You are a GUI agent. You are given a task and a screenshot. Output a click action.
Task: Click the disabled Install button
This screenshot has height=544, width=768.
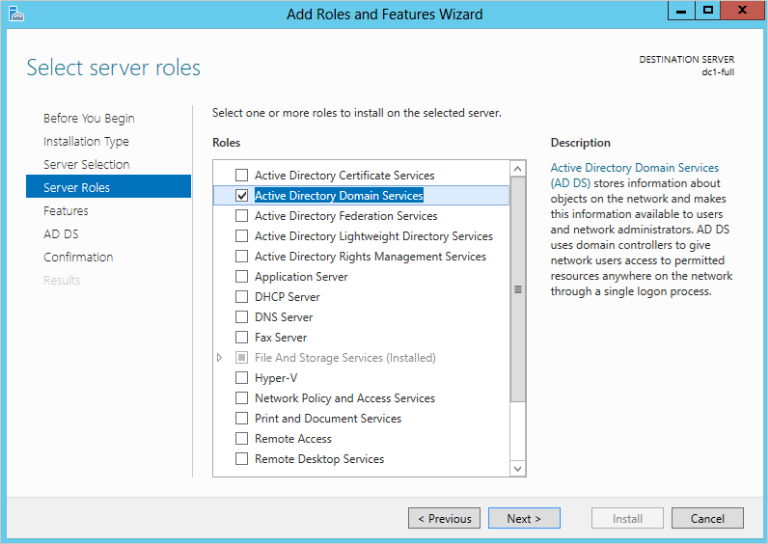tap(627, 518)
